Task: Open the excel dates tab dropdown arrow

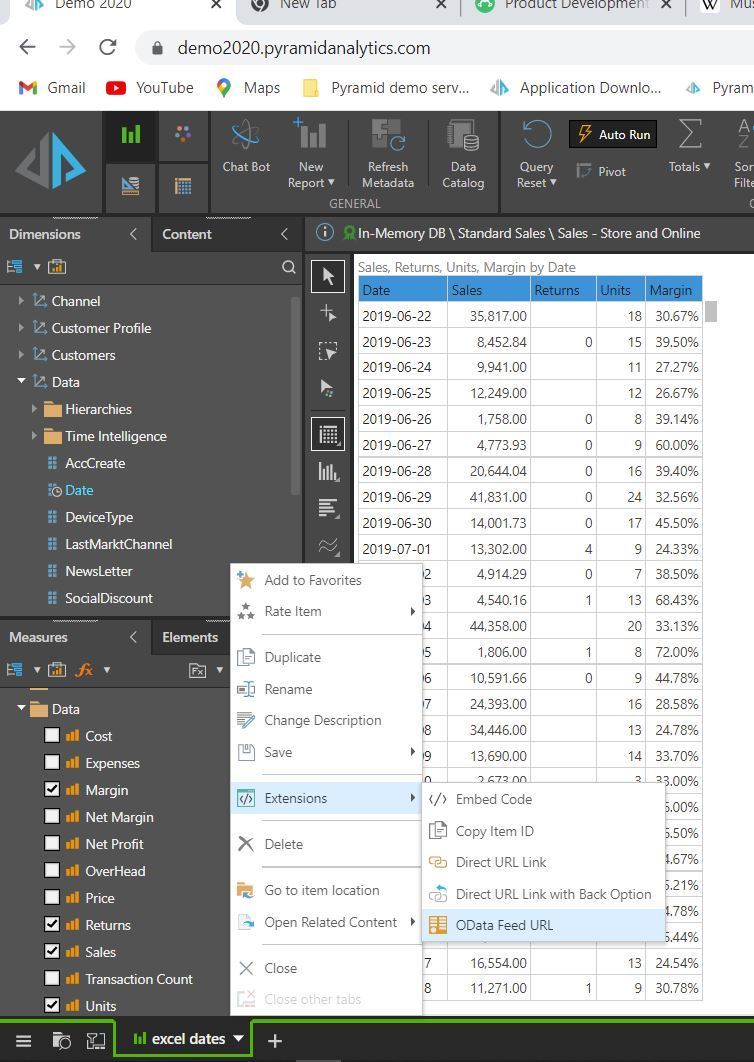Action: (x=238, y=1039)
